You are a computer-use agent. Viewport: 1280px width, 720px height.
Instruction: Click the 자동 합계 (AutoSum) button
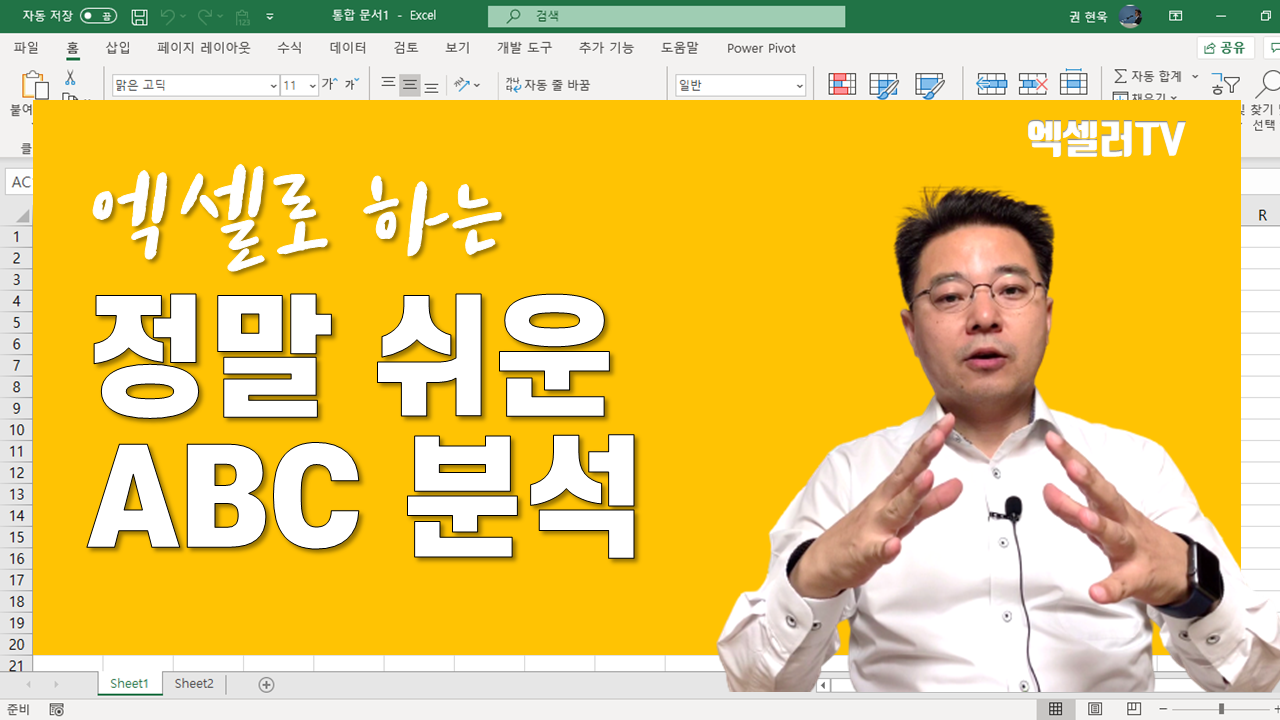click(x=1148, y=76)
